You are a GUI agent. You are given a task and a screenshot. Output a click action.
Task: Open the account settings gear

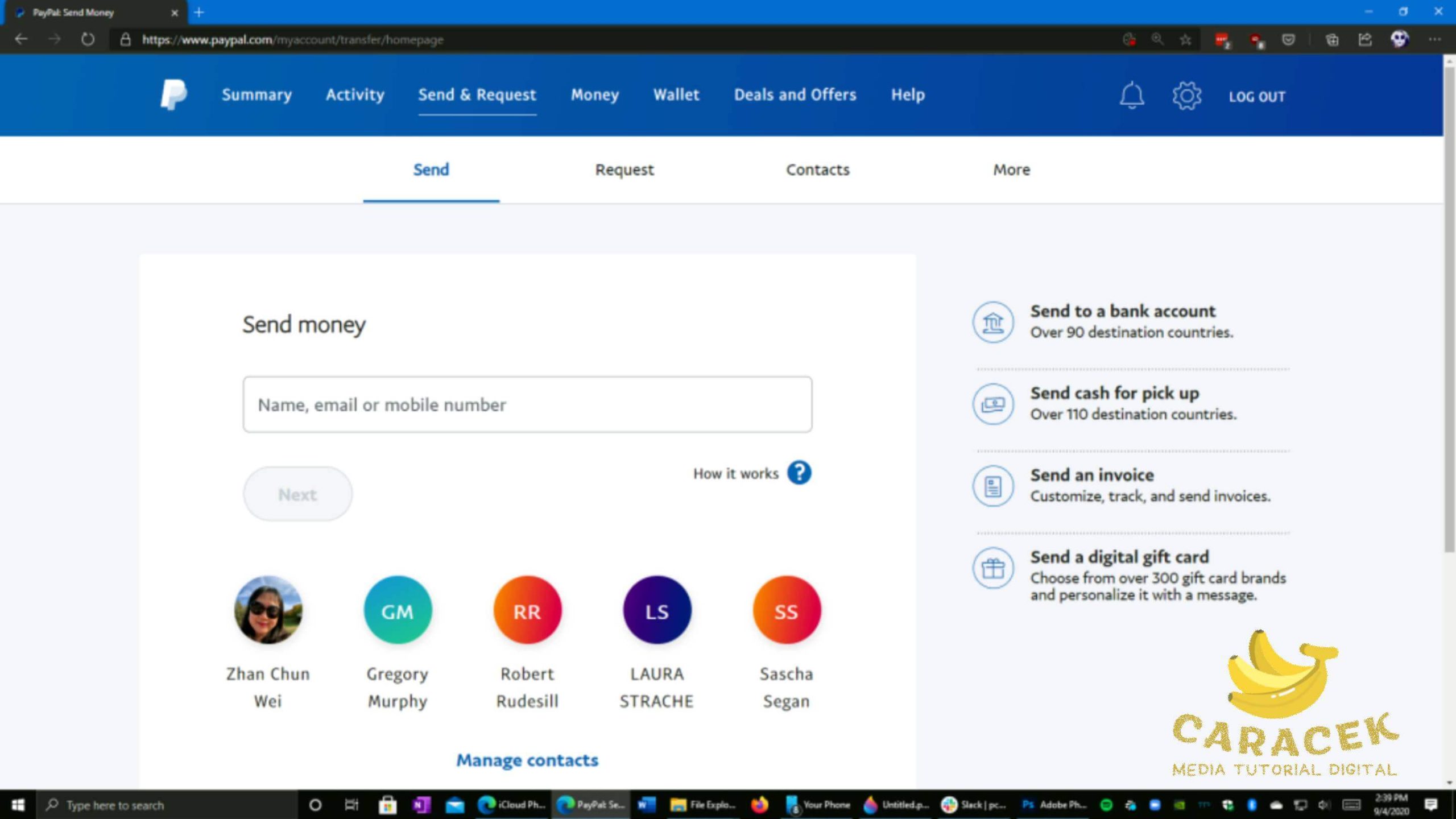tap(1186, 95)
